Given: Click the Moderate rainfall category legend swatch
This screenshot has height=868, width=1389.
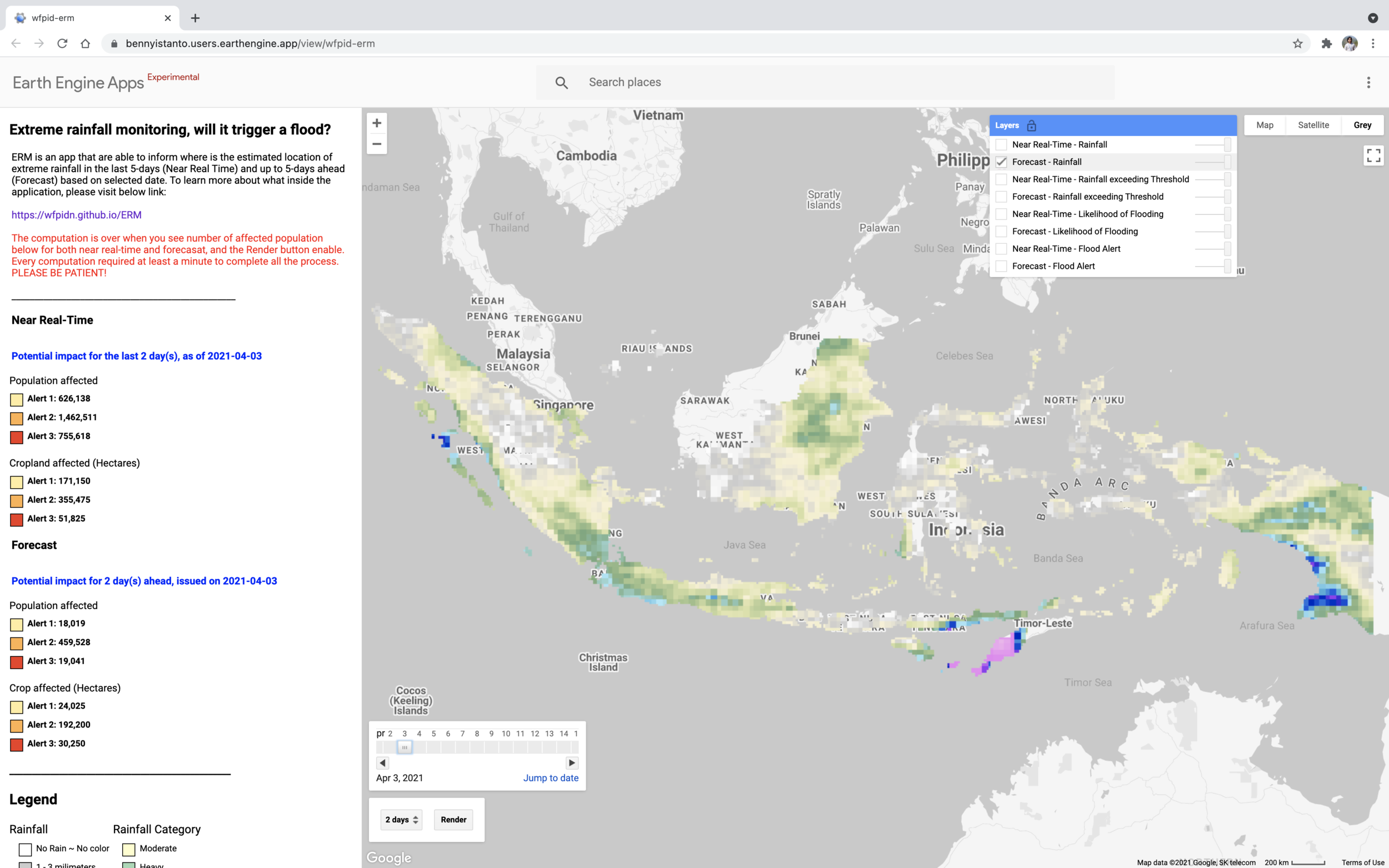Looking at the screenshot, I should [129, 849].
